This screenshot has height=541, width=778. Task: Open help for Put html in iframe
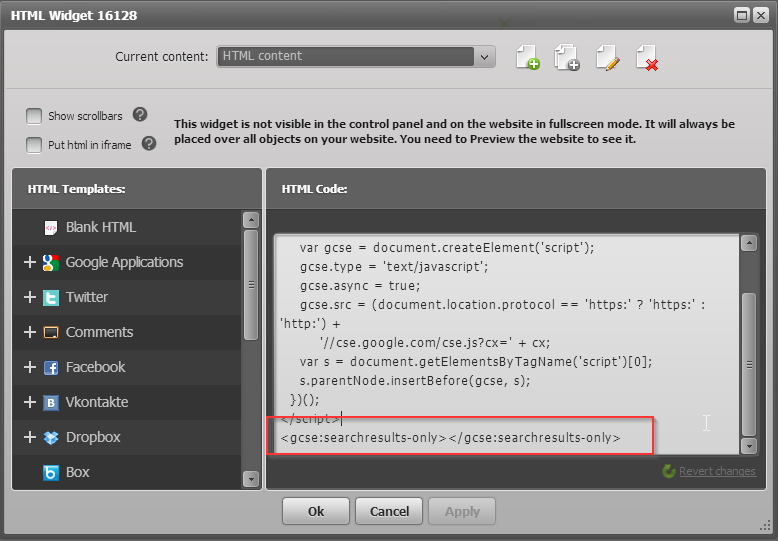[149, 143]
